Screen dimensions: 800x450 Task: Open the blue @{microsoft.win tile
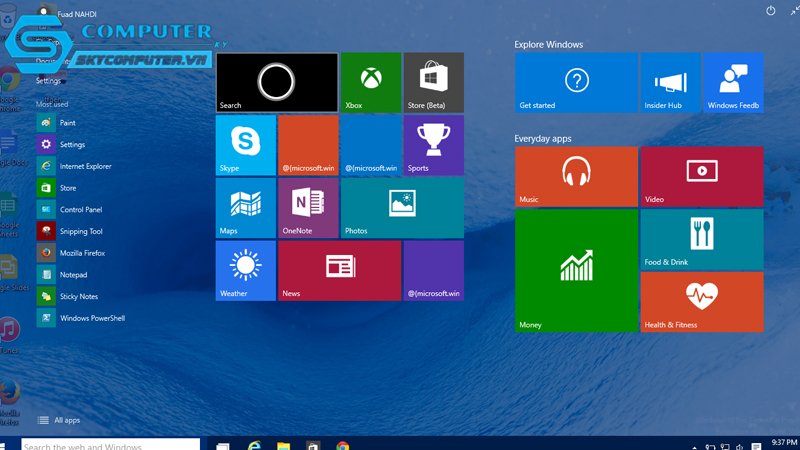[x=371, y=145]
